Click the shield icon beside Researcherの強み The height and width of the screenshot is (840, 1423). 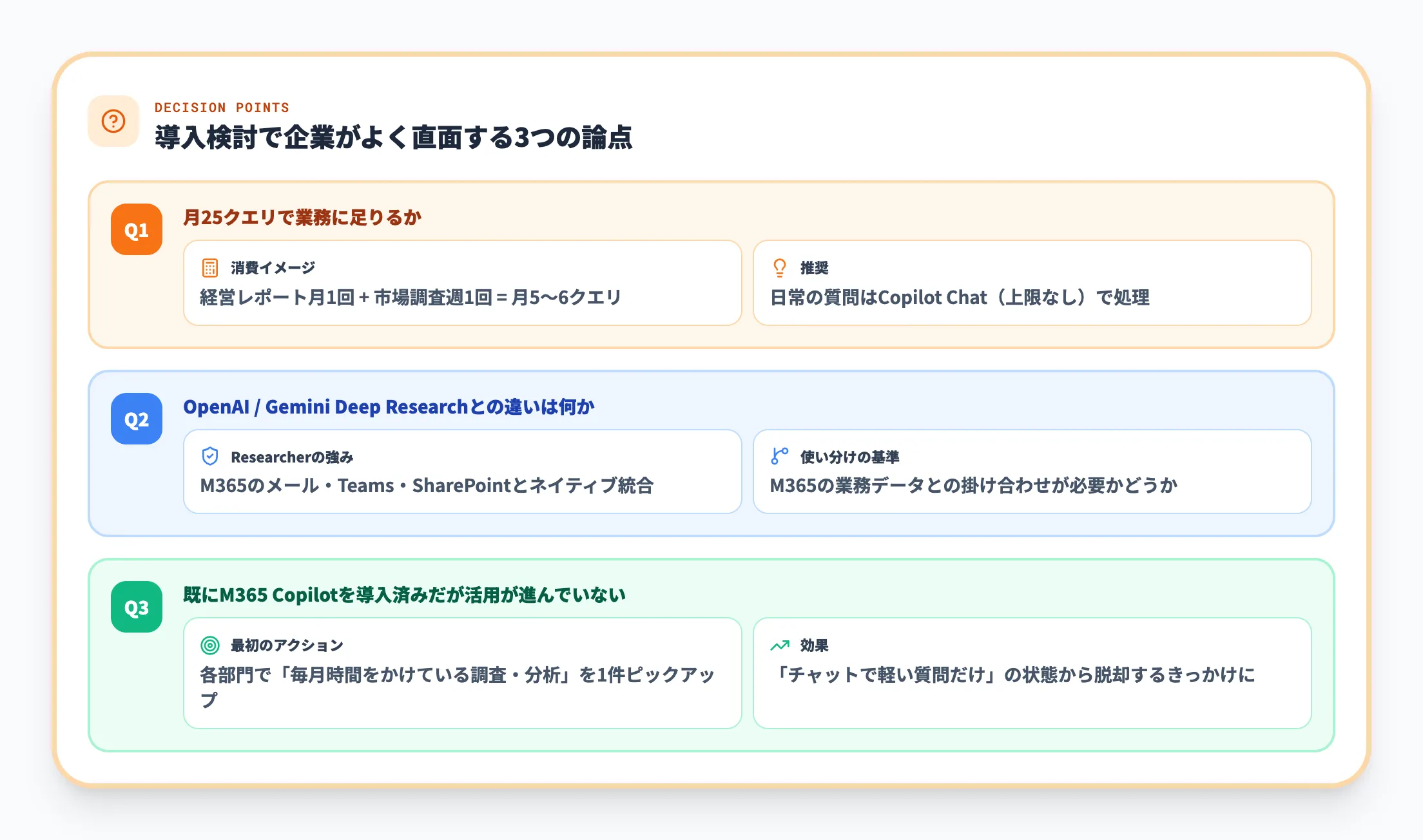pyautogui.click(x=210, y=456)
